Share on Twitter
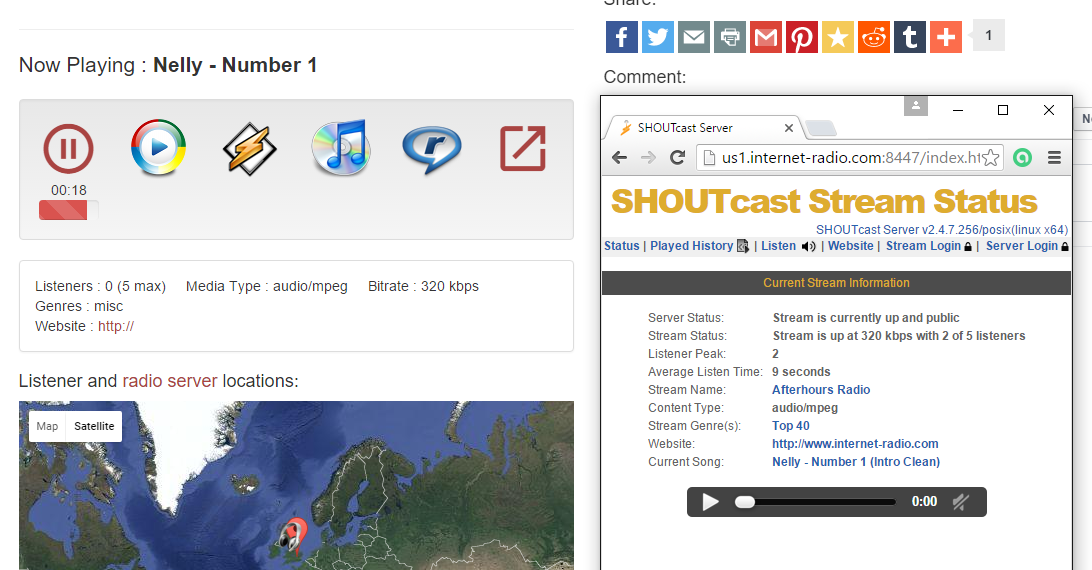This screenshot has height=570, width=1092. (x=657, y=37)
